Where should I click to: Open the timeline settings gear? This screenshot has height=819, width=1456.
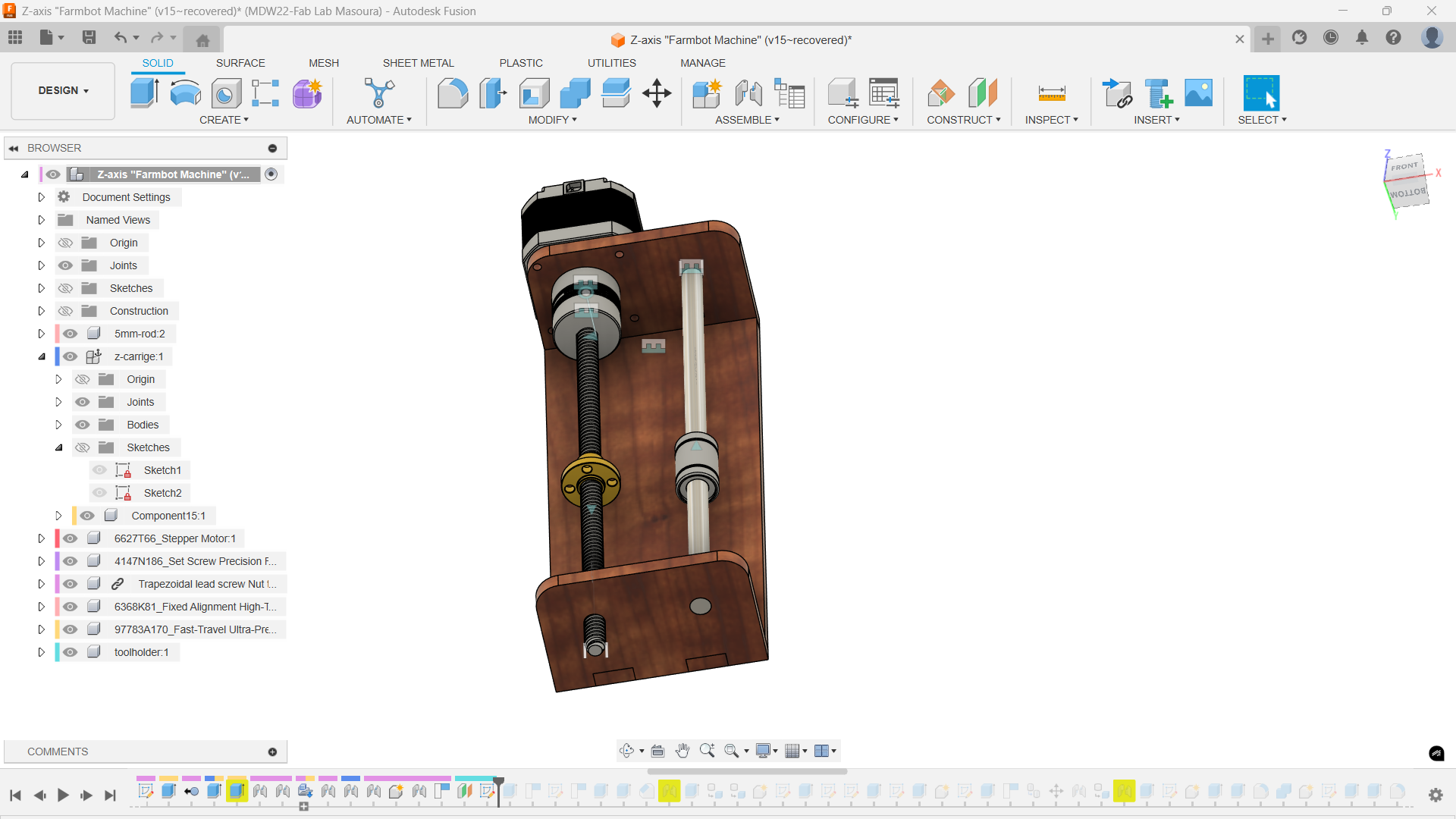click(x=1436, y=795)
